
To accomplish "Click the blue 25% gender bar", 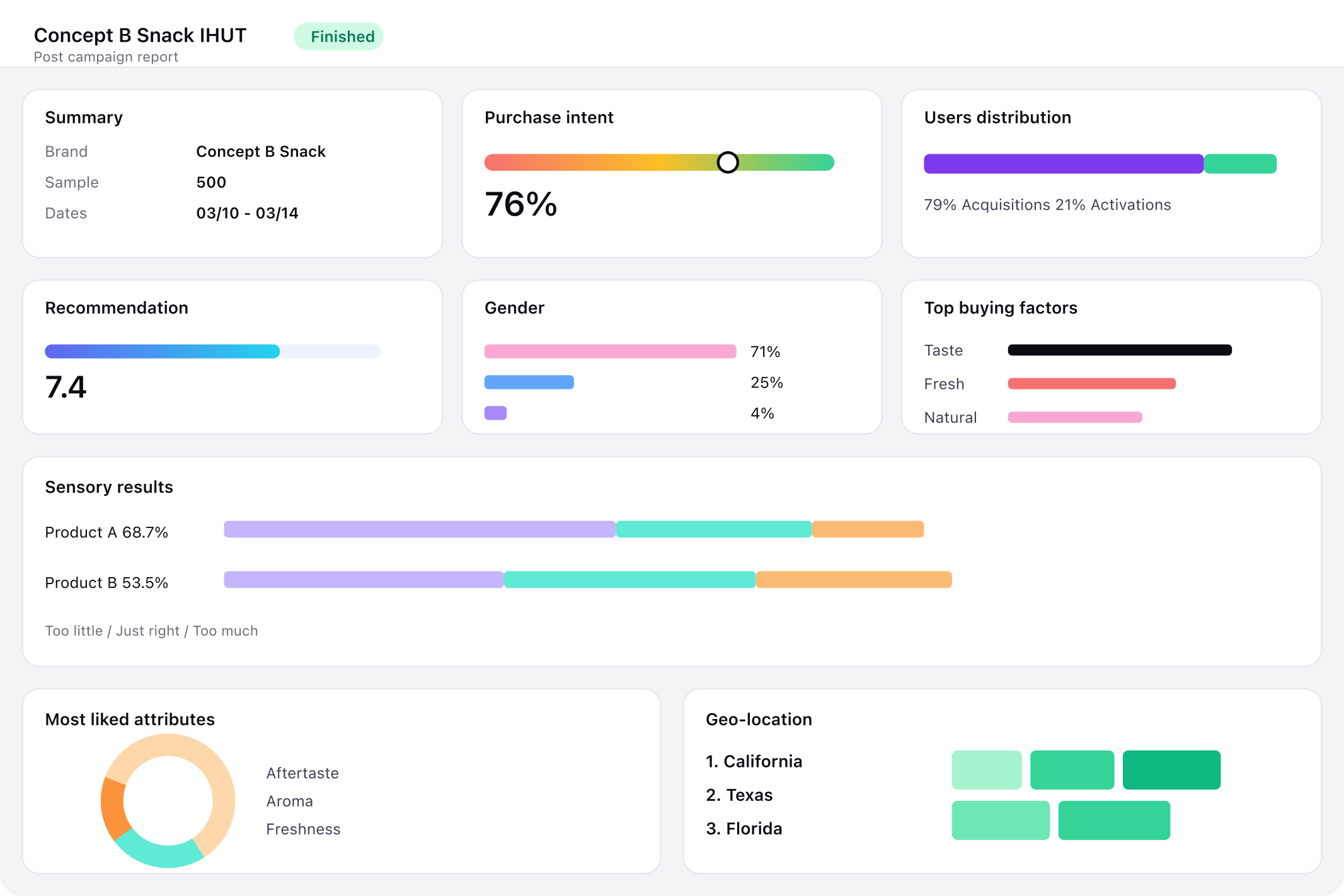I will 529,382.
